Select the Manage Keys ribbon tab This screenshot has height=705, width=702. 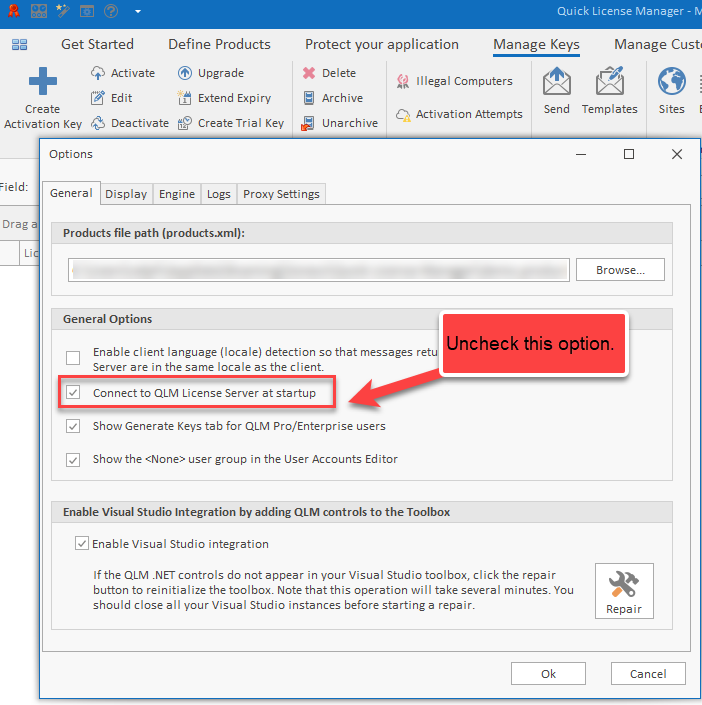pos(536,44)
